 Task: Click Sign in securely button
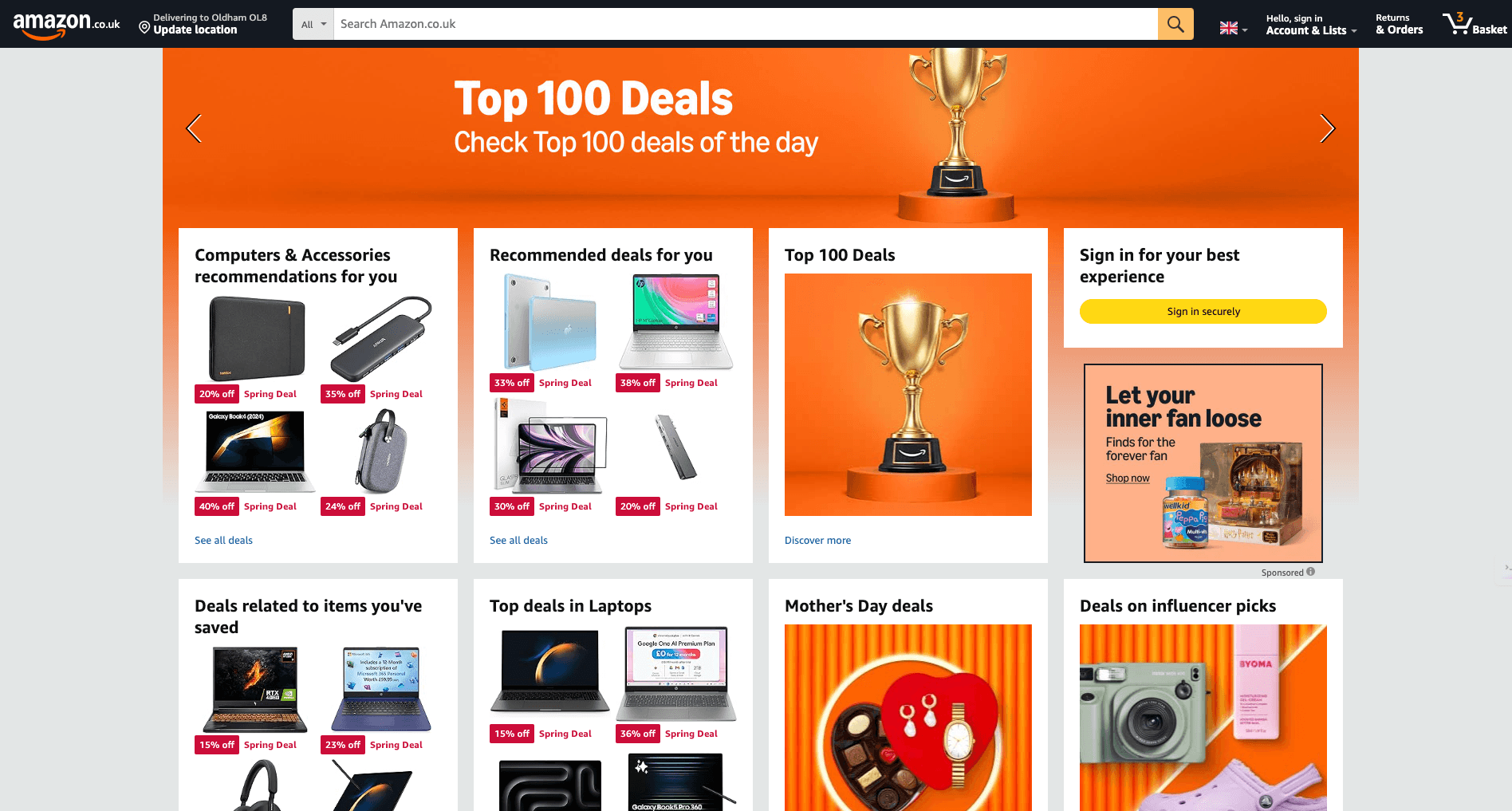coord(1203,311)
